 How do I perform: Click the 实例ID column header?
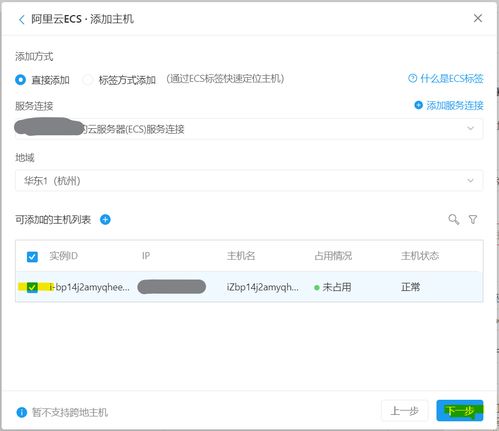pos(64,256)
